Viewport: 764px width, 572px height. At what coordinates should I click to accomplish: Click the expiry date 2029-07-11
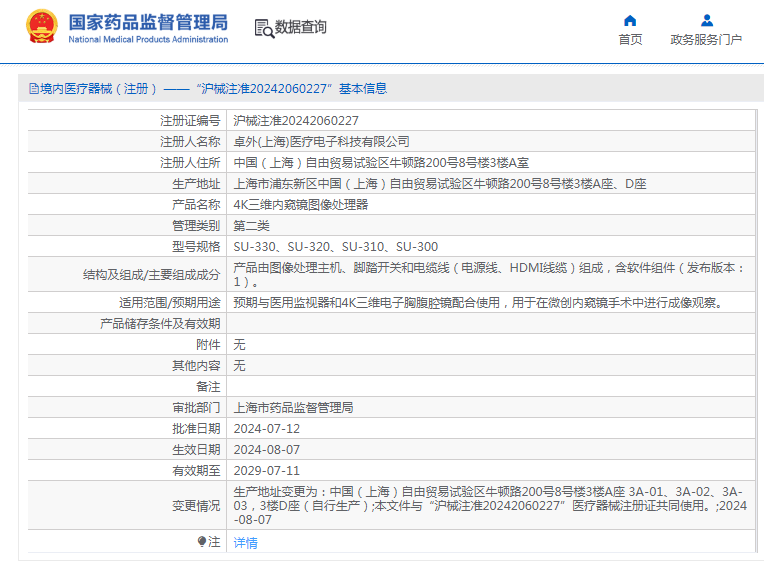(266, 470)
